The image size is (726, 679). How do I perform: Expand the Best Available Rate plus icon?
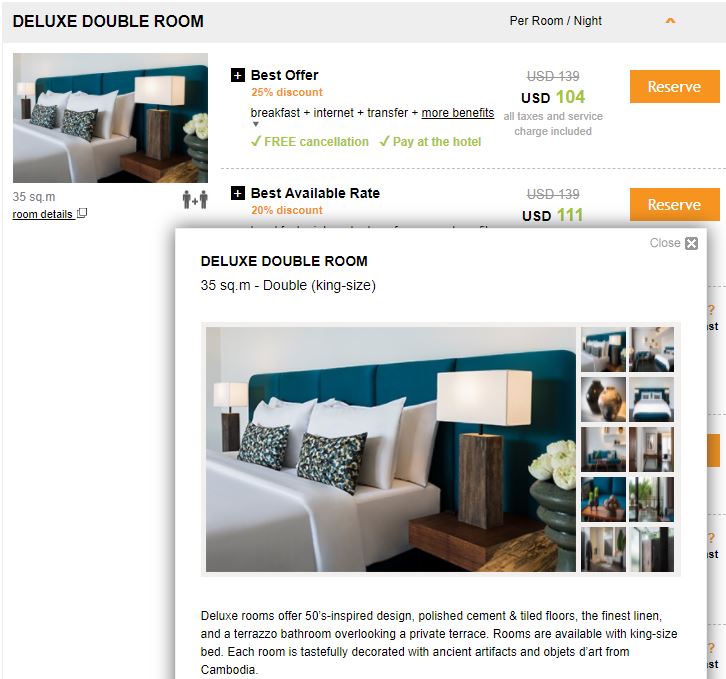tap(238, 193)
